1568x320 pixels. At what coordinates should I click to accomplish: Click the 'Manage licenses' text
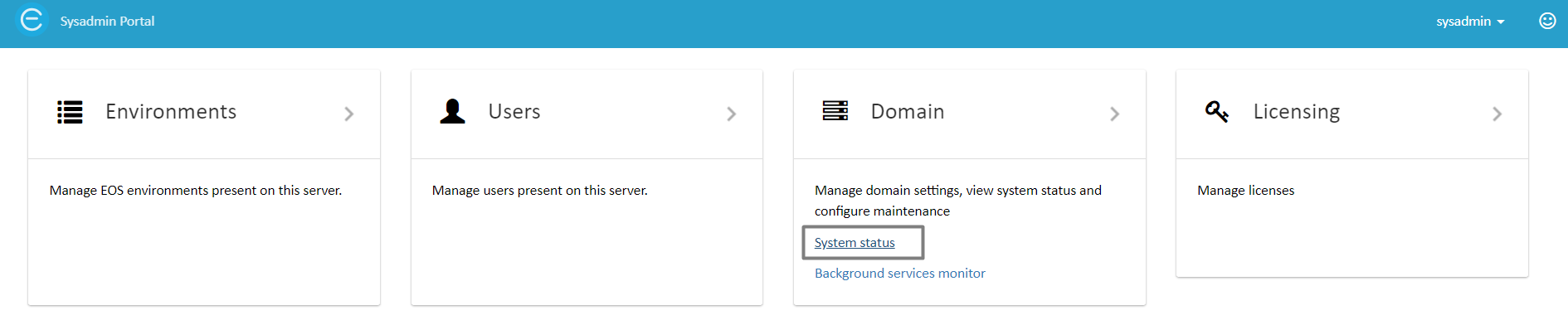[1245, 191]
